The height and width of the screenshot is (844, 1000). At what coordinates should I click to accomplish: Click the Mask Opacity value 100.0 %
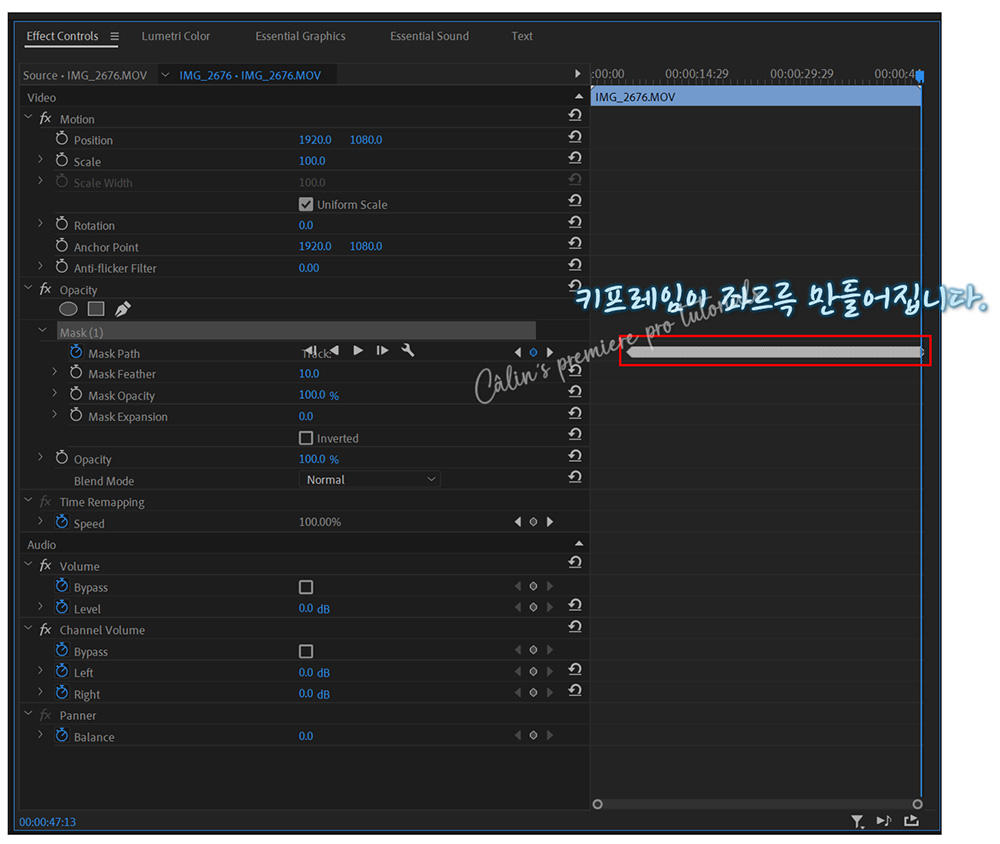pyautogui.click(x=319, y=395)
